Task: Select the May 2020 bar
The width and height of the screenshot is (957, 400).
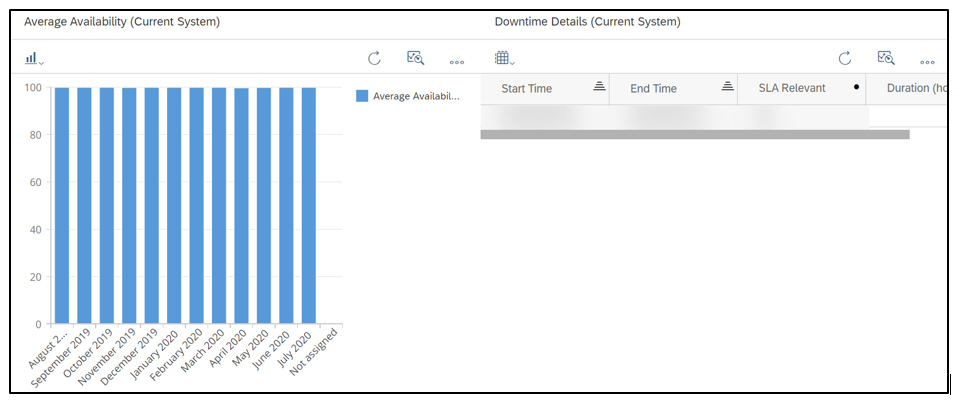Action: pos(264,205)
